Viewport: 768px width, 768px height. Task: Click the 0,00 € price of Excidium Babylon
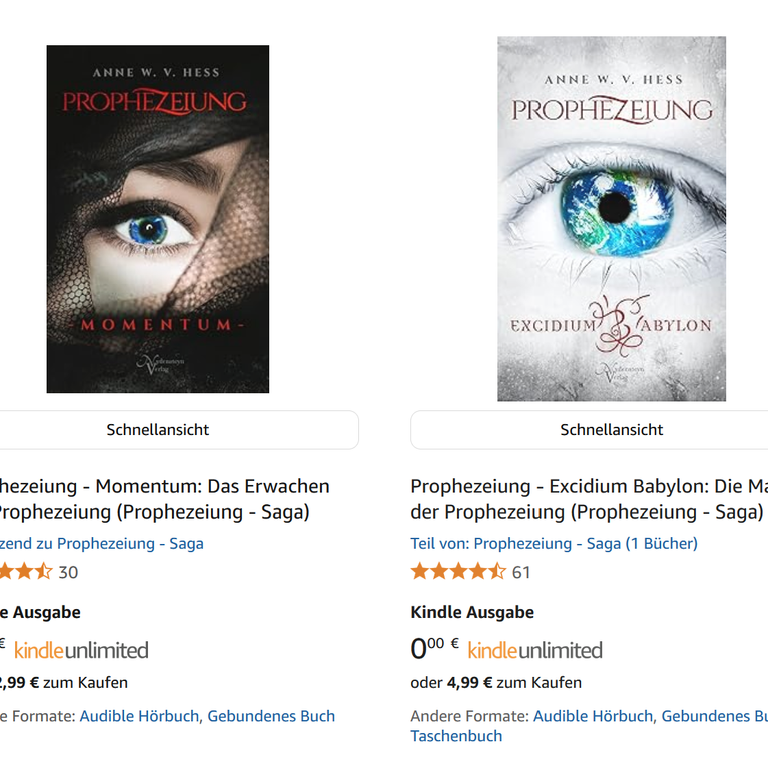point(434,648)
